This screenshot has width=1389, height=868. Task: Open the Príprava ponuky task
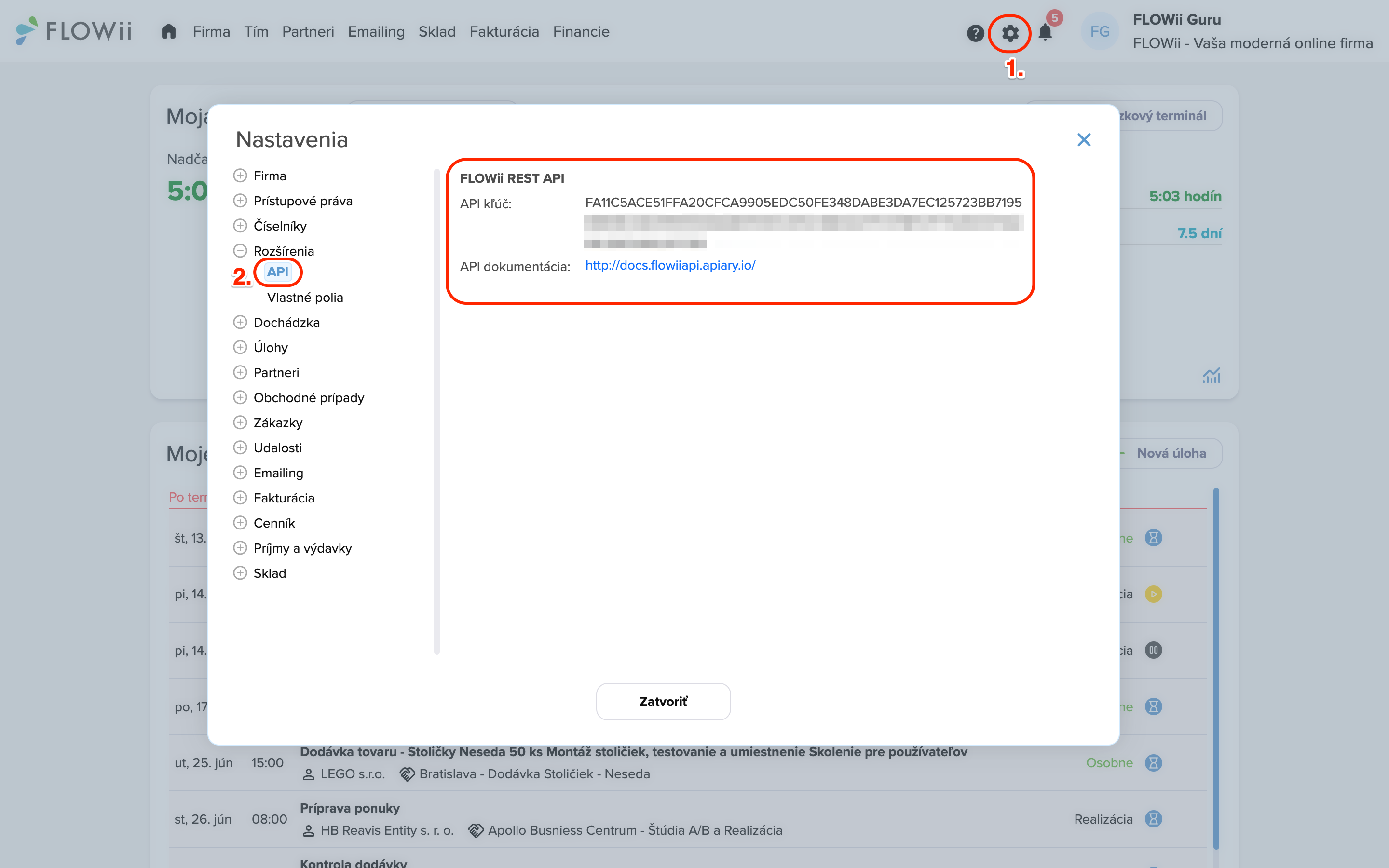tap(350, 808)
